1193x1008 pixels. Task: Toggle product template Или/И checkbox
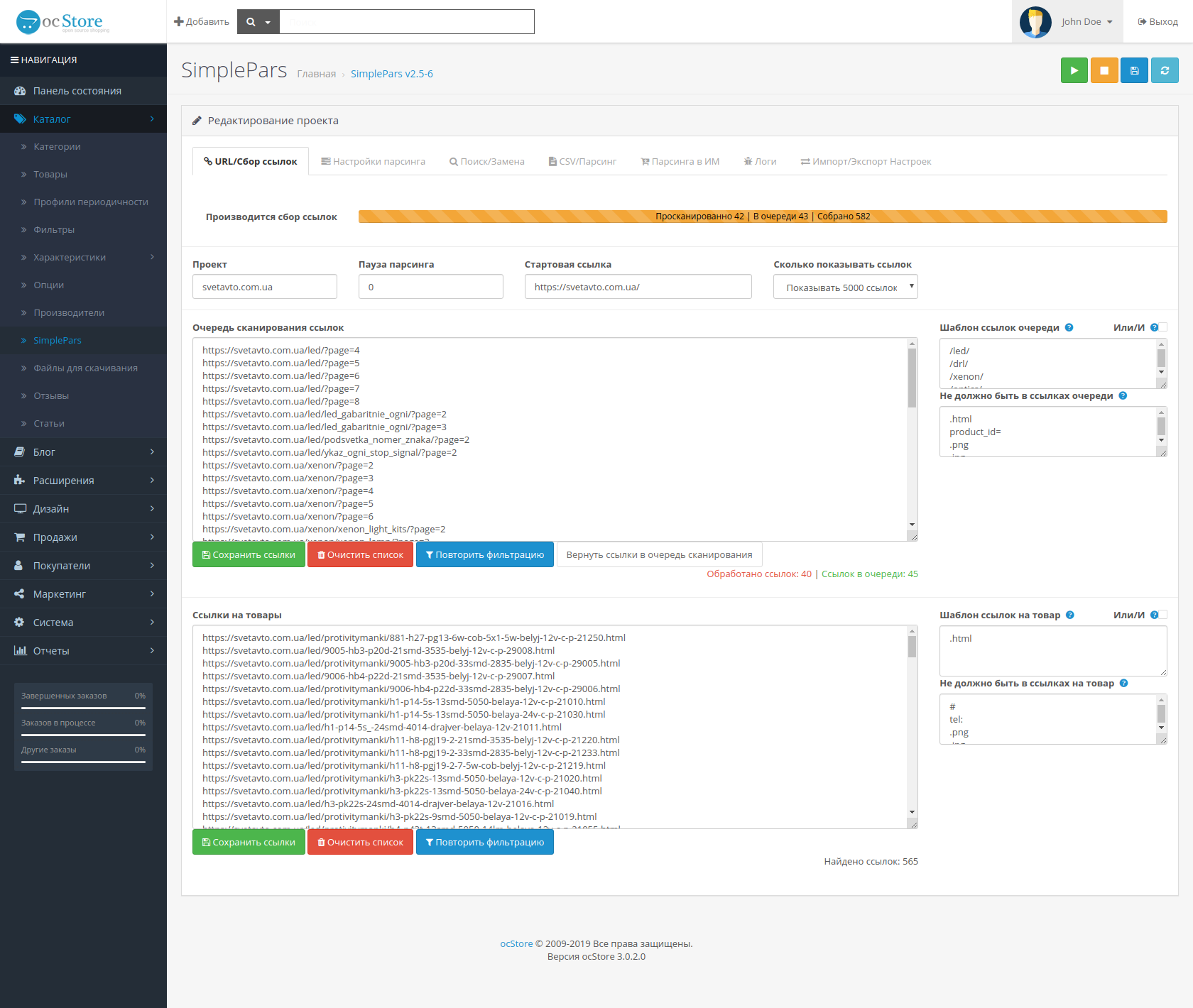(1163, 615)
